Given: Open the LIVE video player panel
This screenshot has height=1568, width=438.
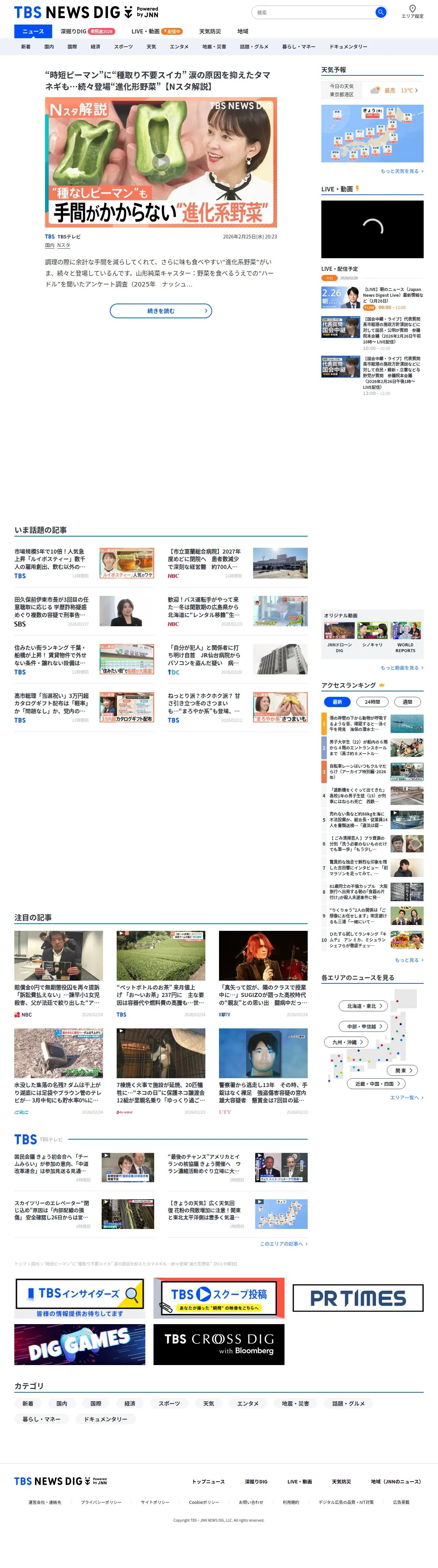Looking at the screenshot, I should click(x=372, y=229).
